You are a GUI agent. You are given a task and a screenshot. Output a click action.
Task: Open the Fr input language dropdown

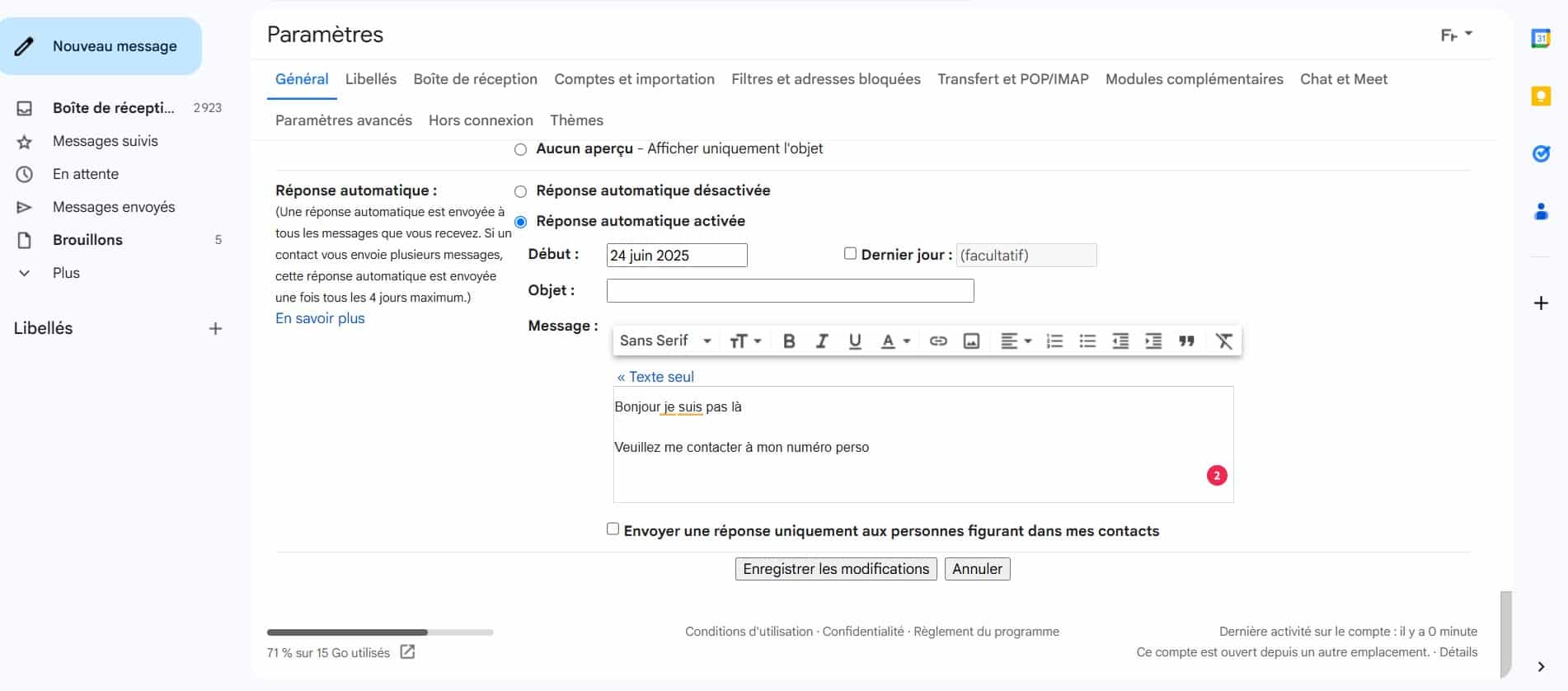pyautogui.click(x=1456, y=35)
